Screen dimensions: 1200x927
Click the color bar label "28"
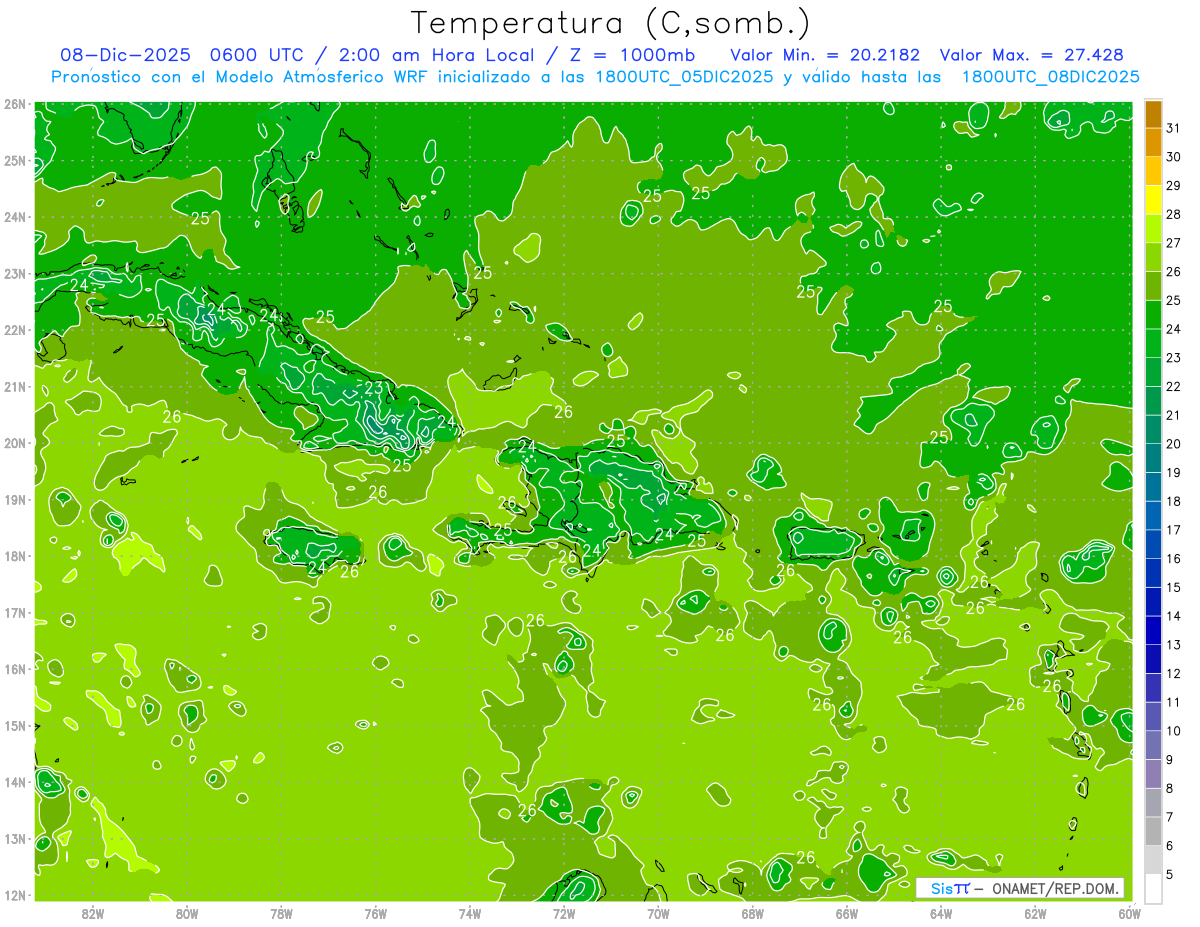click(x=1174, y=214)
